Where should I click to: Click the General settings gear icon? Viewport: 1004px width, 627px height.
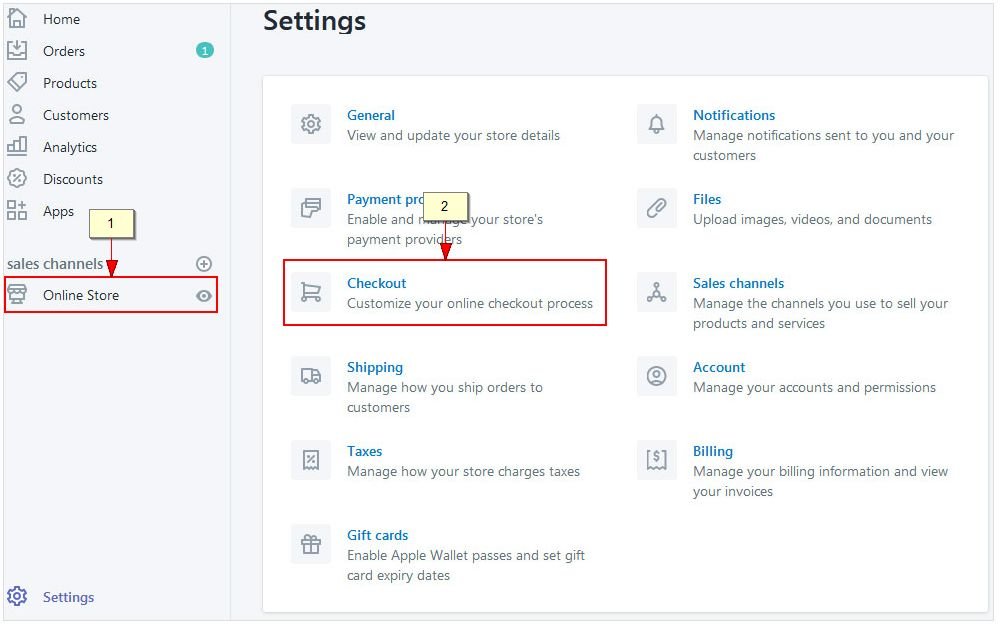pyautogui.click(x=311, y=125)
